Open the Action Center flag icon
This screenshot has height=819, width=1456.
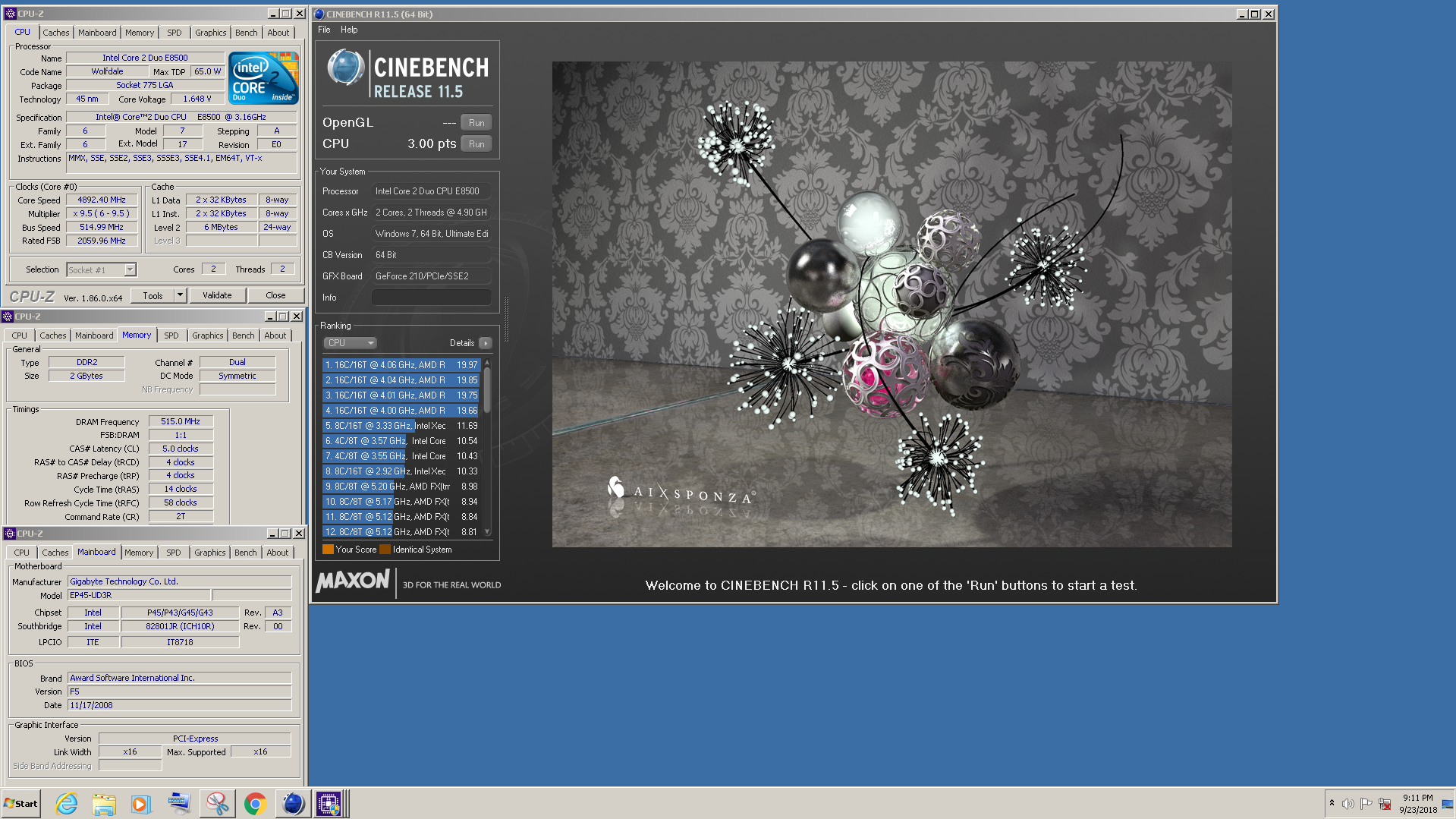(x=1366, y=803)
